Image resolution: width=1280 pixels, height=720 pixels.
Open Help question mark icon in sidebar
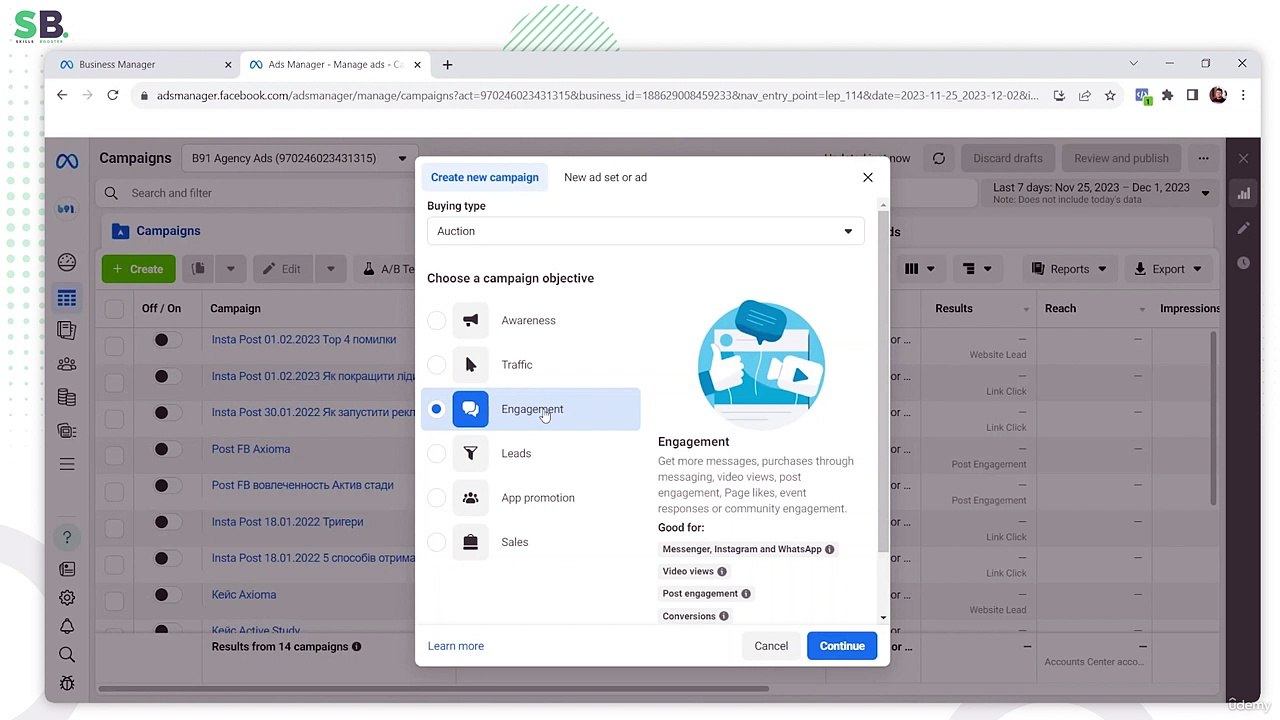(x=67, y=537)
